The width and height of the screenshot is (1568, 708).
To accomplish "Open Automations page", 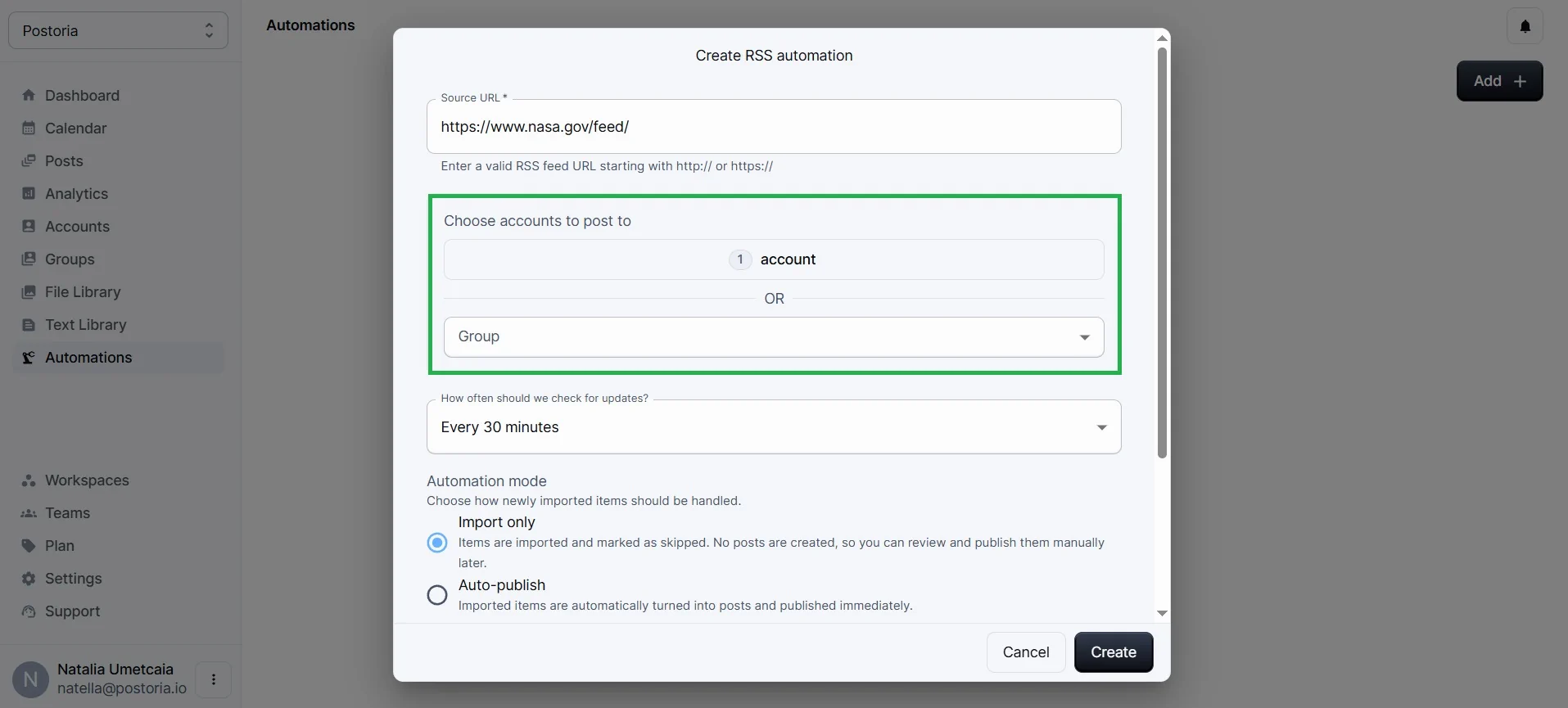I will tap(119, 357).
